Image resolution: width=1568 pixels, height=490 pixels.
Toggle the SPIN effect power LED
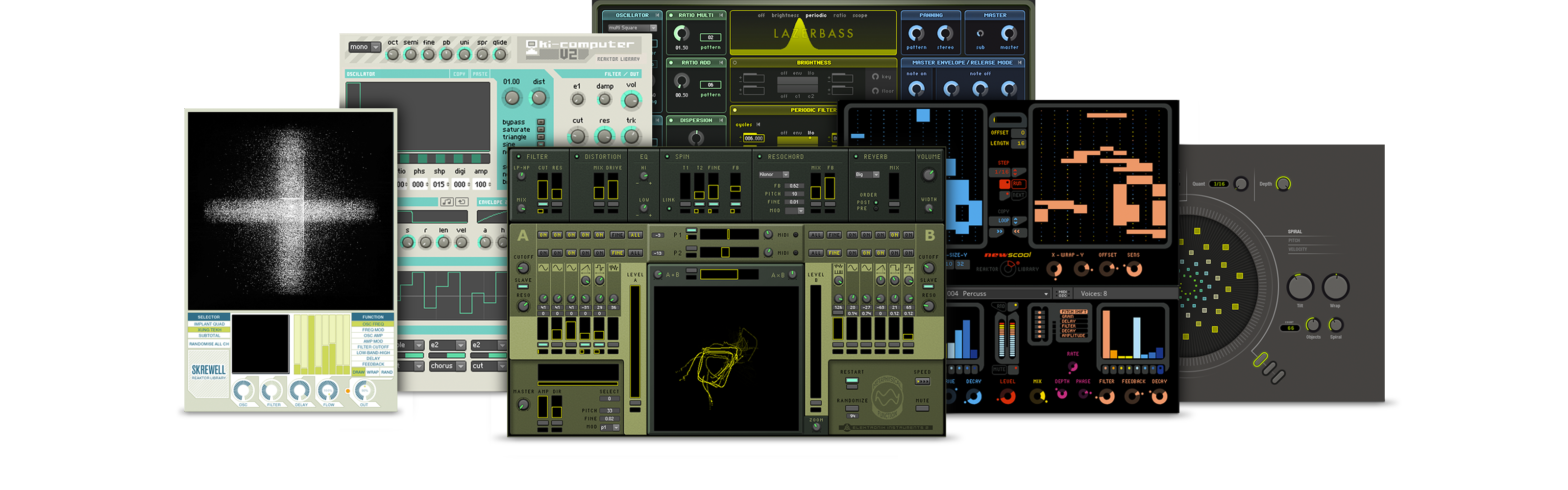pos(668,156)
